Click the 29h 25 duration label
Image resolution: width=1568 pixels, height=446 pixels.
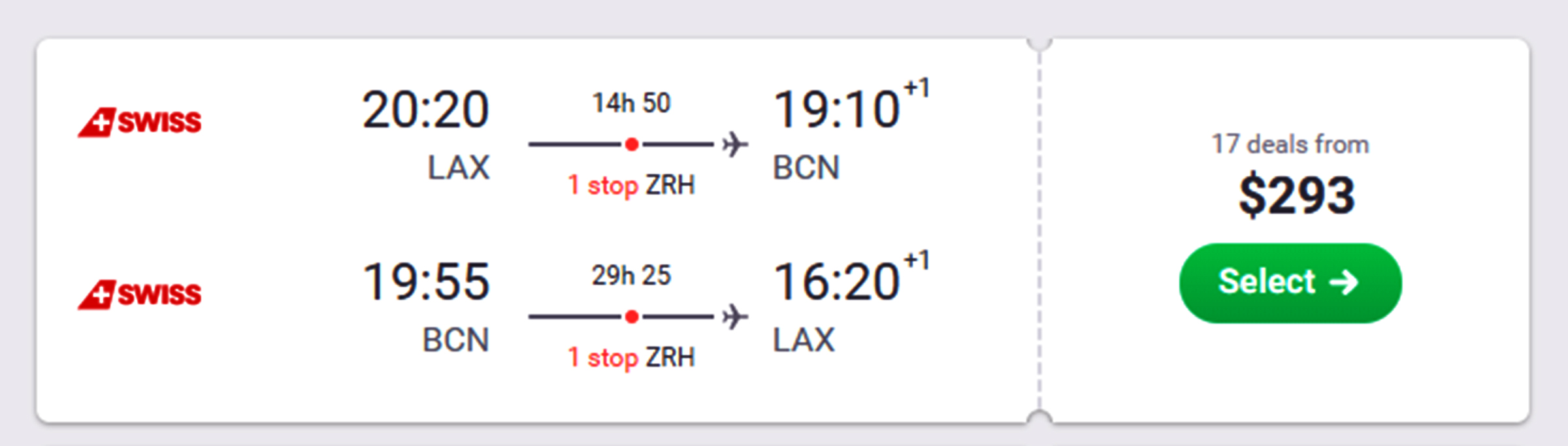[x=631, y=276]
